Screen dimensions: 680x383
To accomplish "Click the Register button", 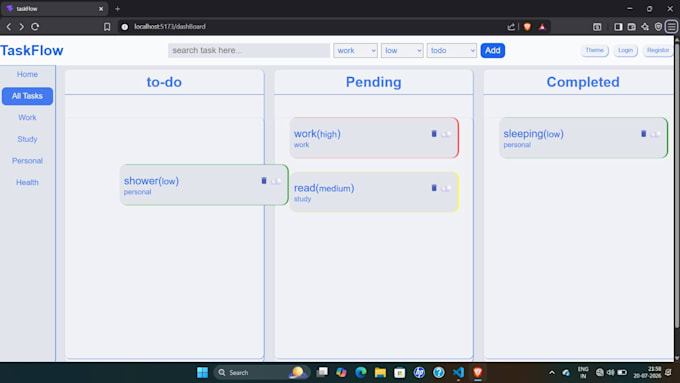I will pyautogui.click(x=658, y=50).
